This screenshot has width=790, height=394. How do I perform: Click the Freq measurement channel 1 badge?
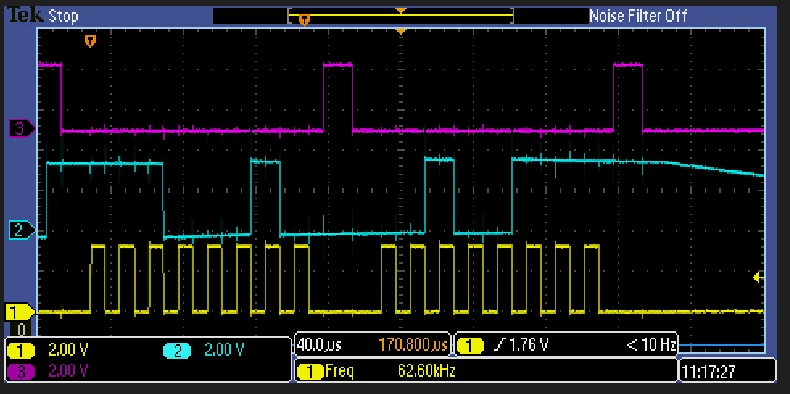pyautogui.click(x=310, y=372)
